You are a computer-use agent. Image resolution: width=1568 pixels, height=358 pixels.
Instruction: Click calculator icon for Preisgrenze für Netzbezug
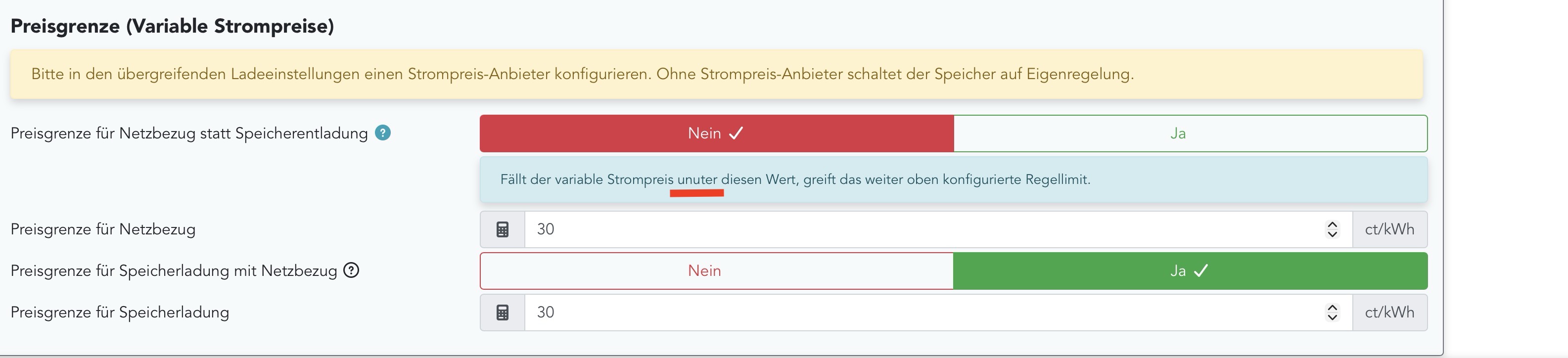coord(502,229)
